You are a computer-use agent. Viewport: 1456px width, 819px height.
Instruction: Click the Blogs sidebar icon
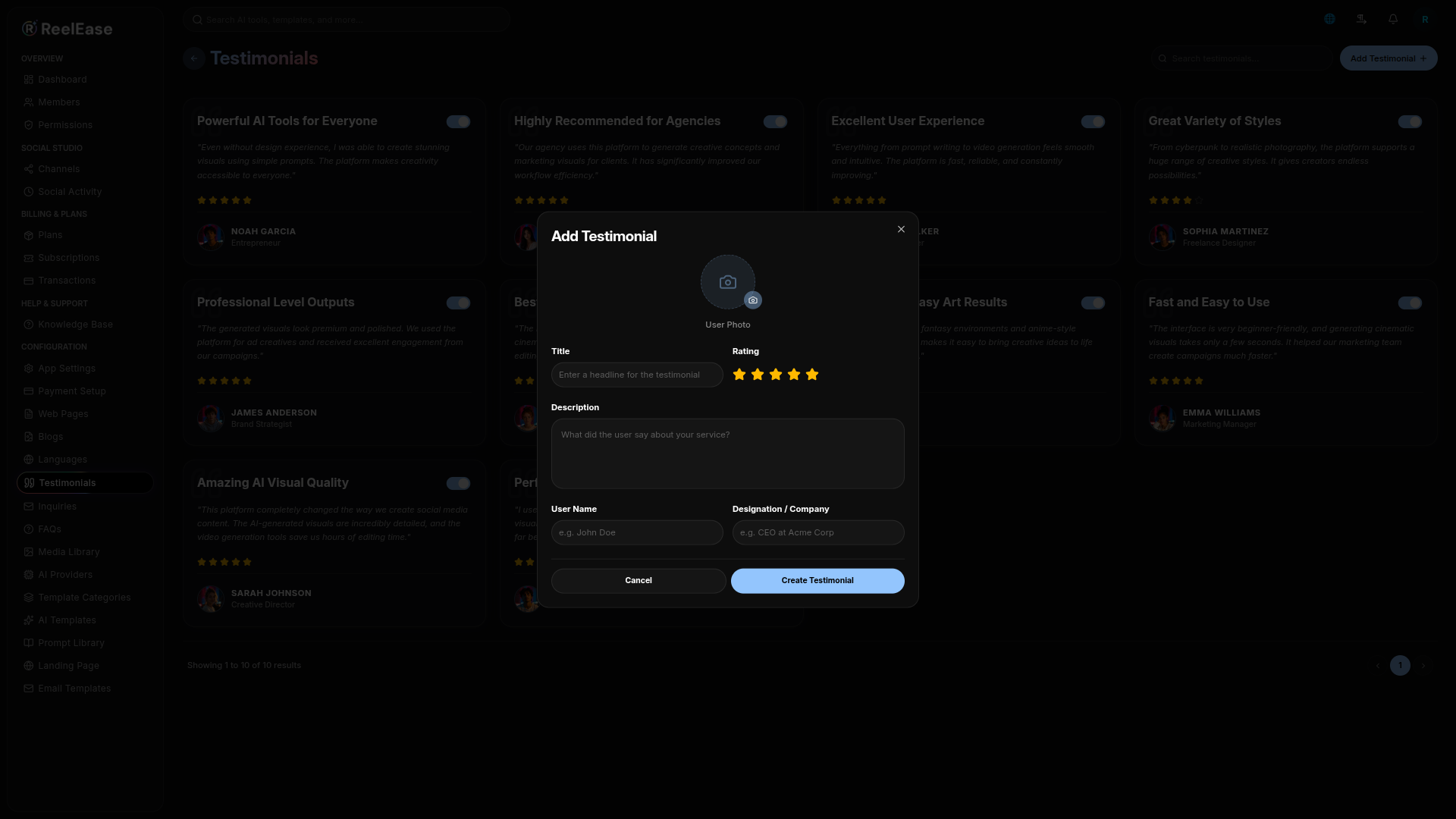point(28,437)
